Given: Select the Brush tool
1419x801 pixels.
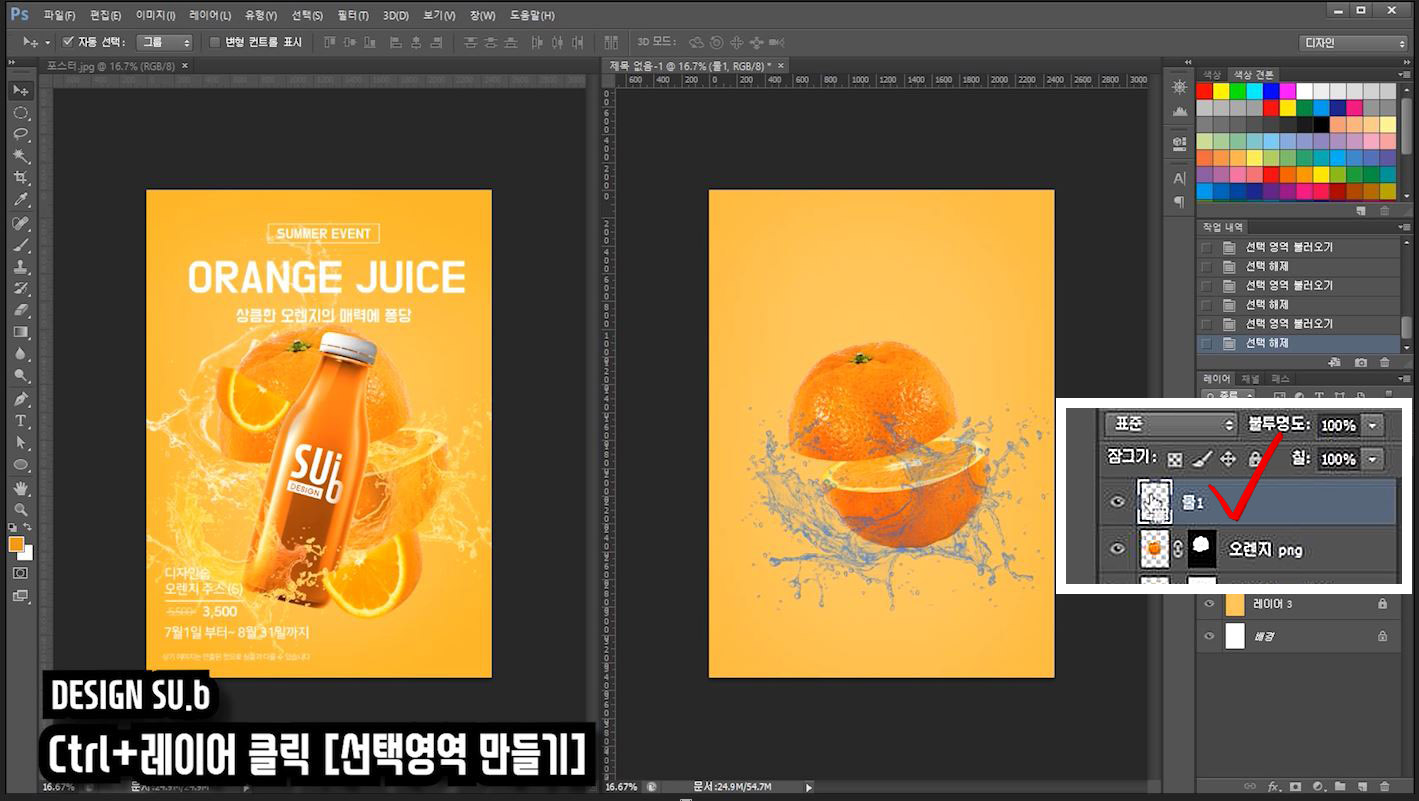Looking at the screenshot, I should click(20, 245).
